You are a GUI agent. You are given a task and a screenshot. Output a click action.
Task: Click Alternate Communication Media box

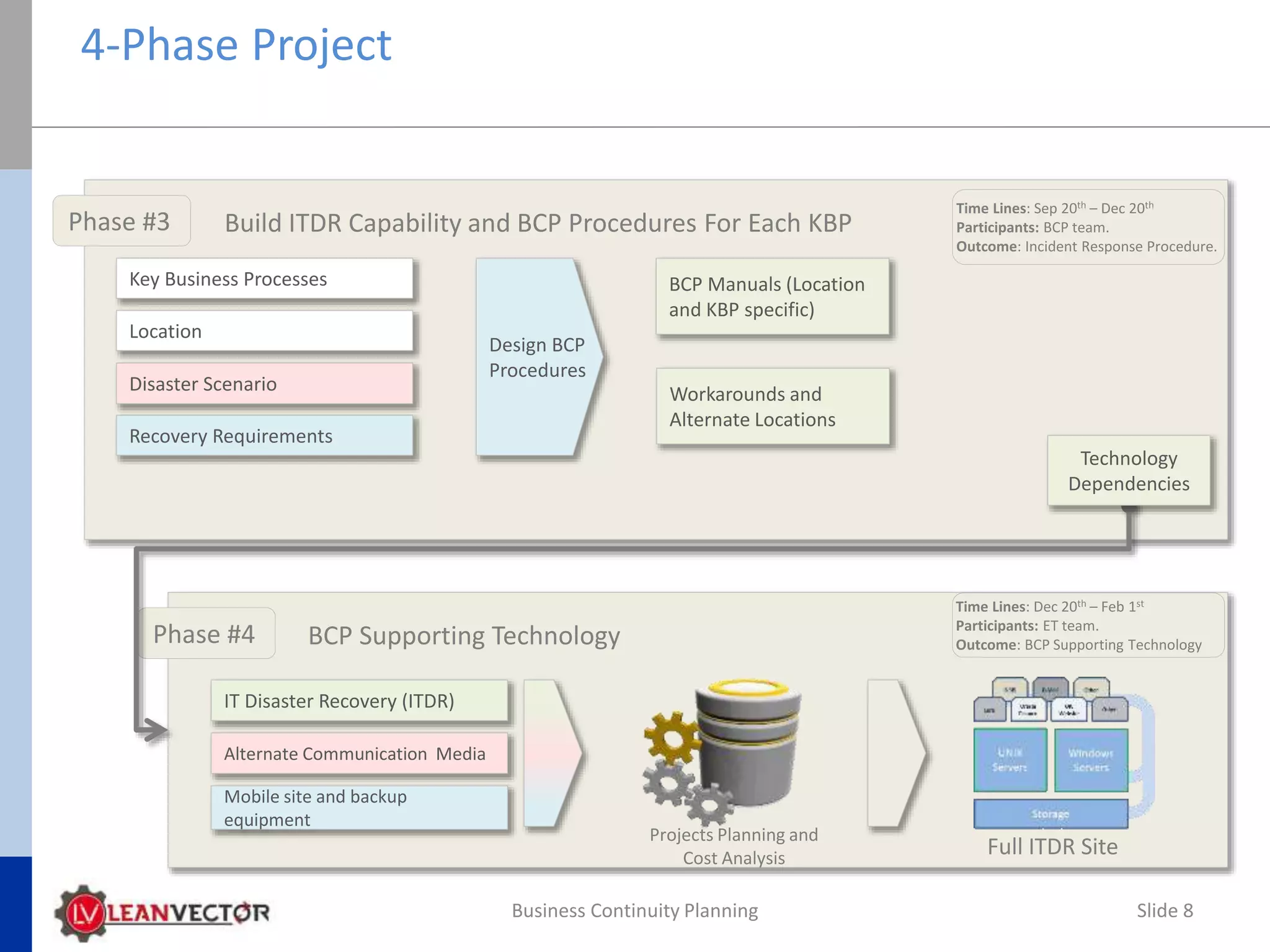(359, 754)
